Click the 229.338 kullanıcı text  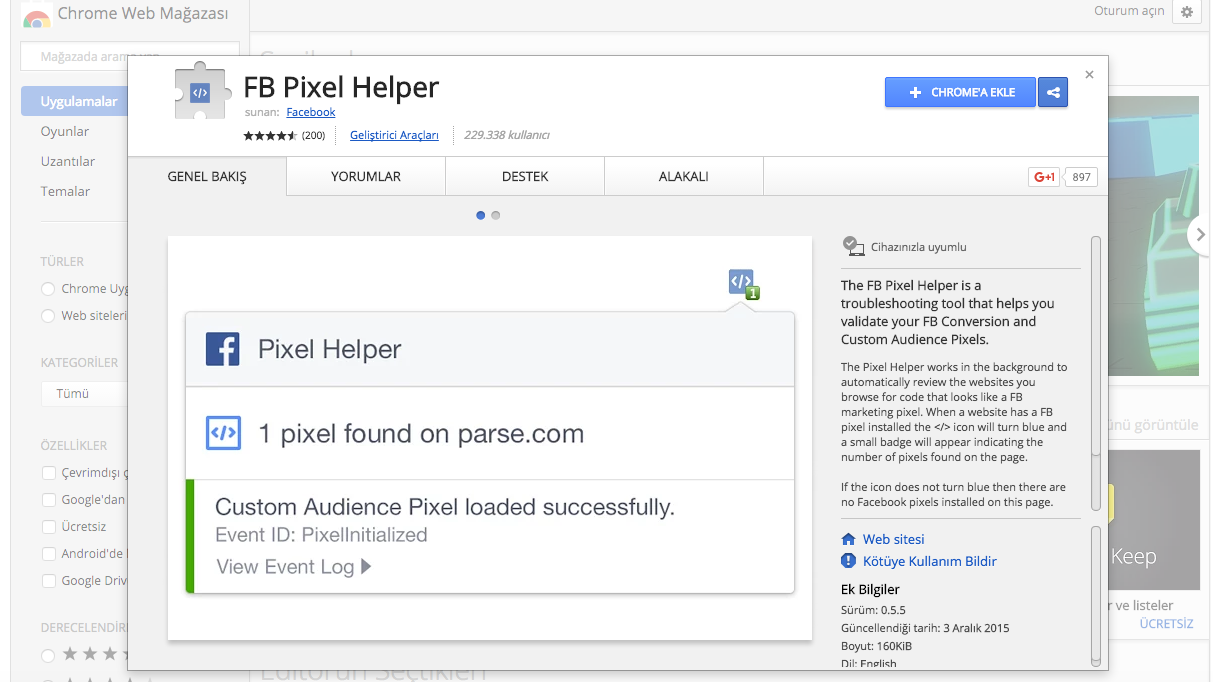click(x=507, y=135)
